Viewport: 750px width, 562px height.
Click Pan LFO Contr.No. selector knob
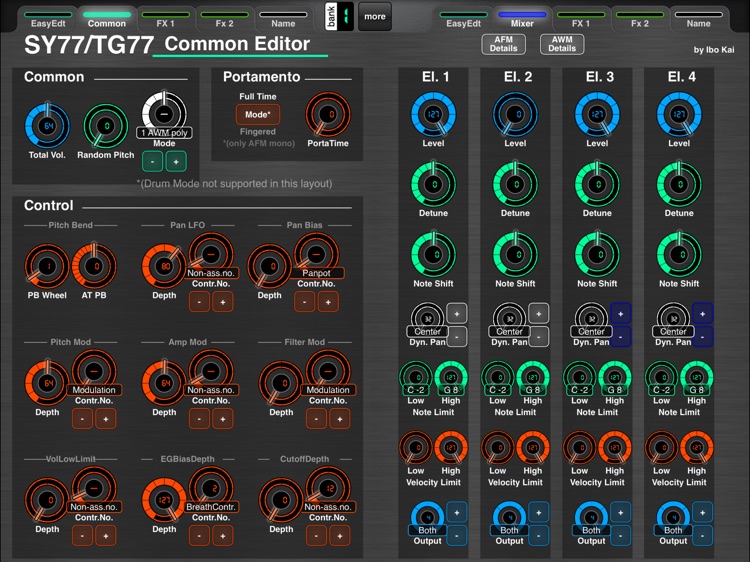(211, 255)
